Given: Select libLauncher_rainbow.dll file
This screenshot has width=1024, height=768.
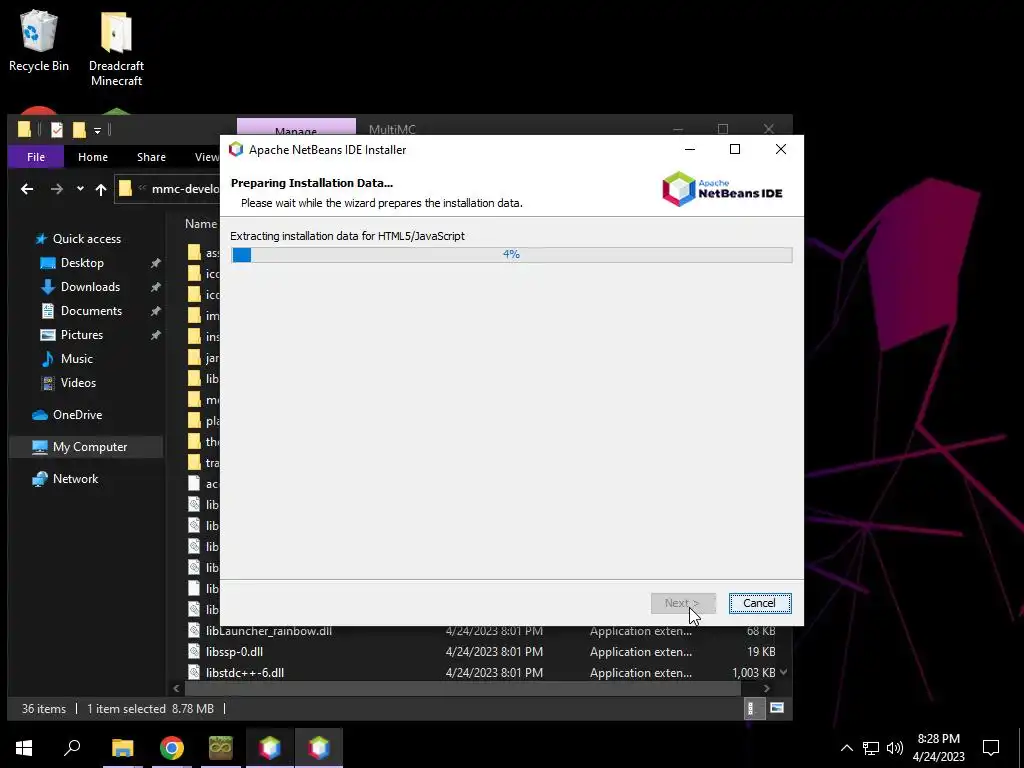Looking at the screenshot, I should 269,631.
